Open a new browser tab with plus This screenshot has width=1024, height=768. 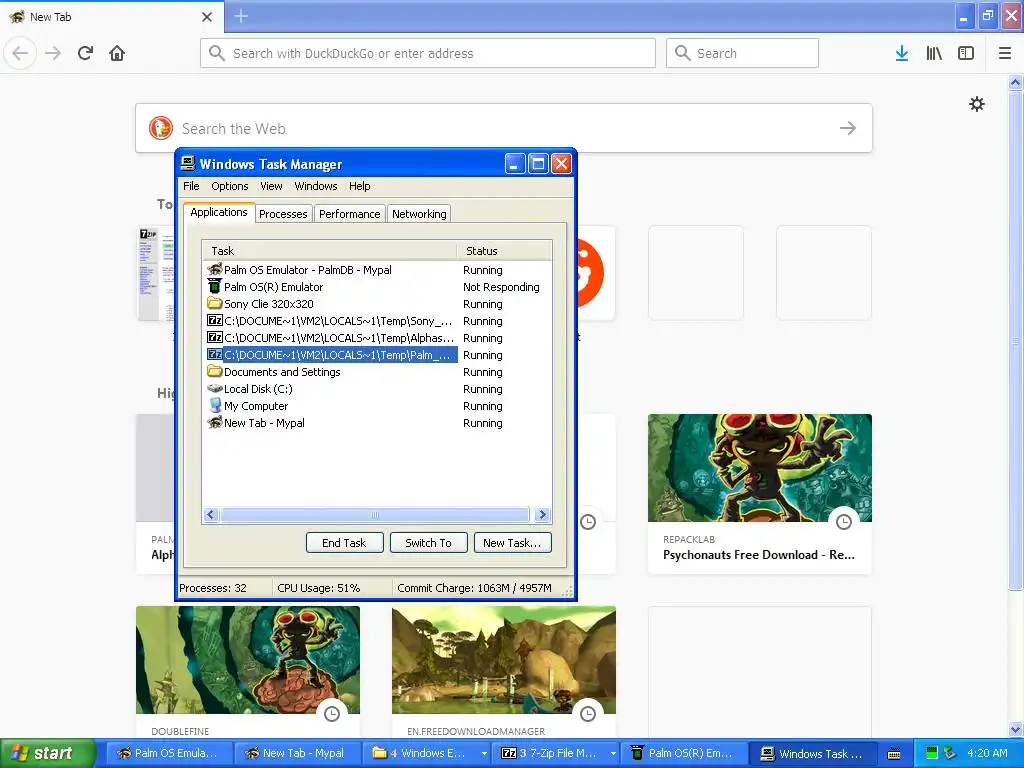point(241,16)
